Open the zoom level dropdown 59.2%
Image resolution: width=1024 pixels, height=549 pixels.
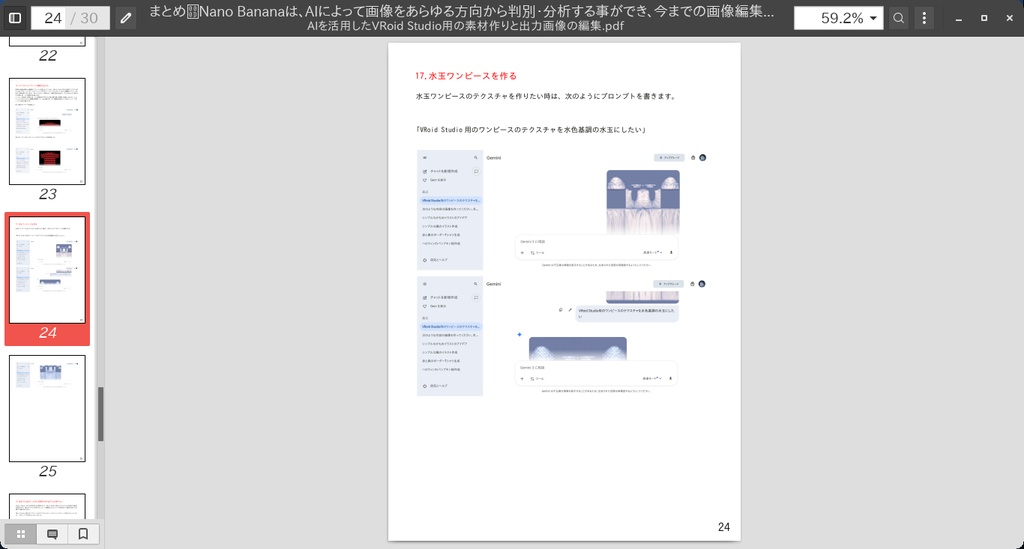(839, 18)
